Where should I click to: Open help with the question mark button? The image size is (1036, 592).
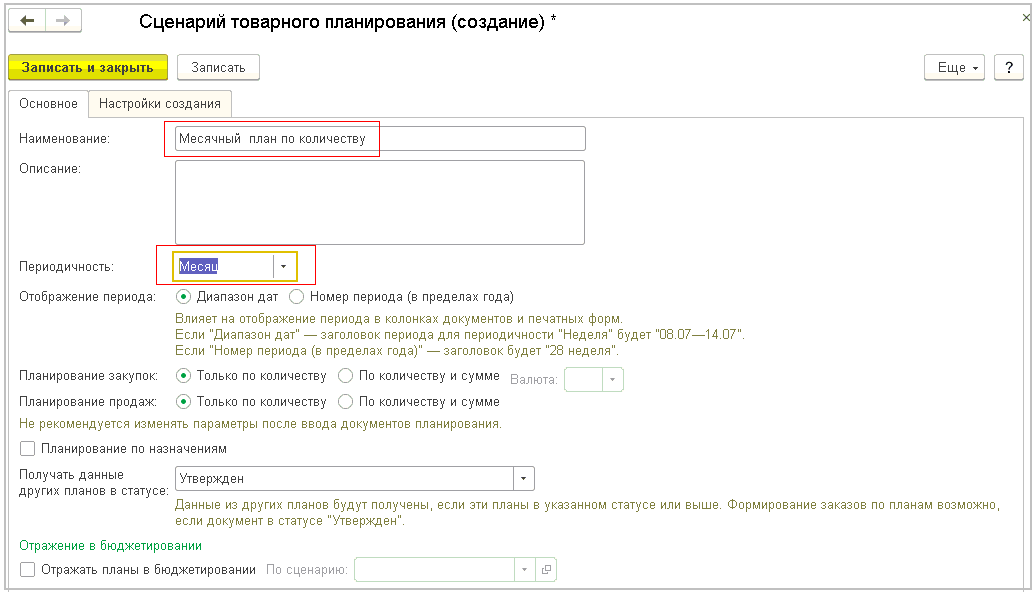[x=1008, y=67]
